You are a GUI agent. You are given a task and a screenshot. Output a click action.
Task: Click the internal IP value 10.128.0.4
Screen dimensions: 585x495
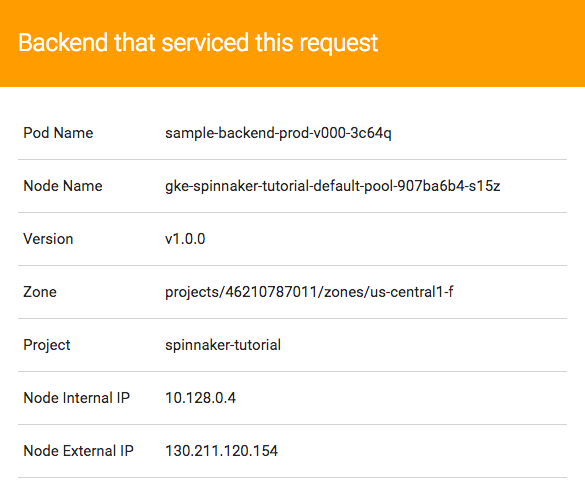tap(200, 398)
